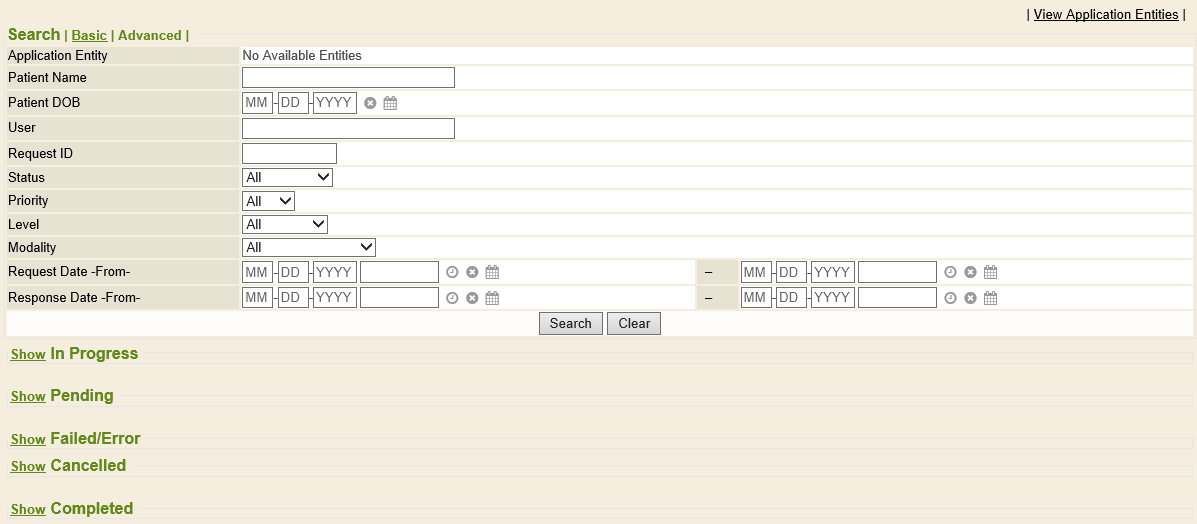Clear the Response Date From value
1197x524 pixels.
[x=472, y=298]
